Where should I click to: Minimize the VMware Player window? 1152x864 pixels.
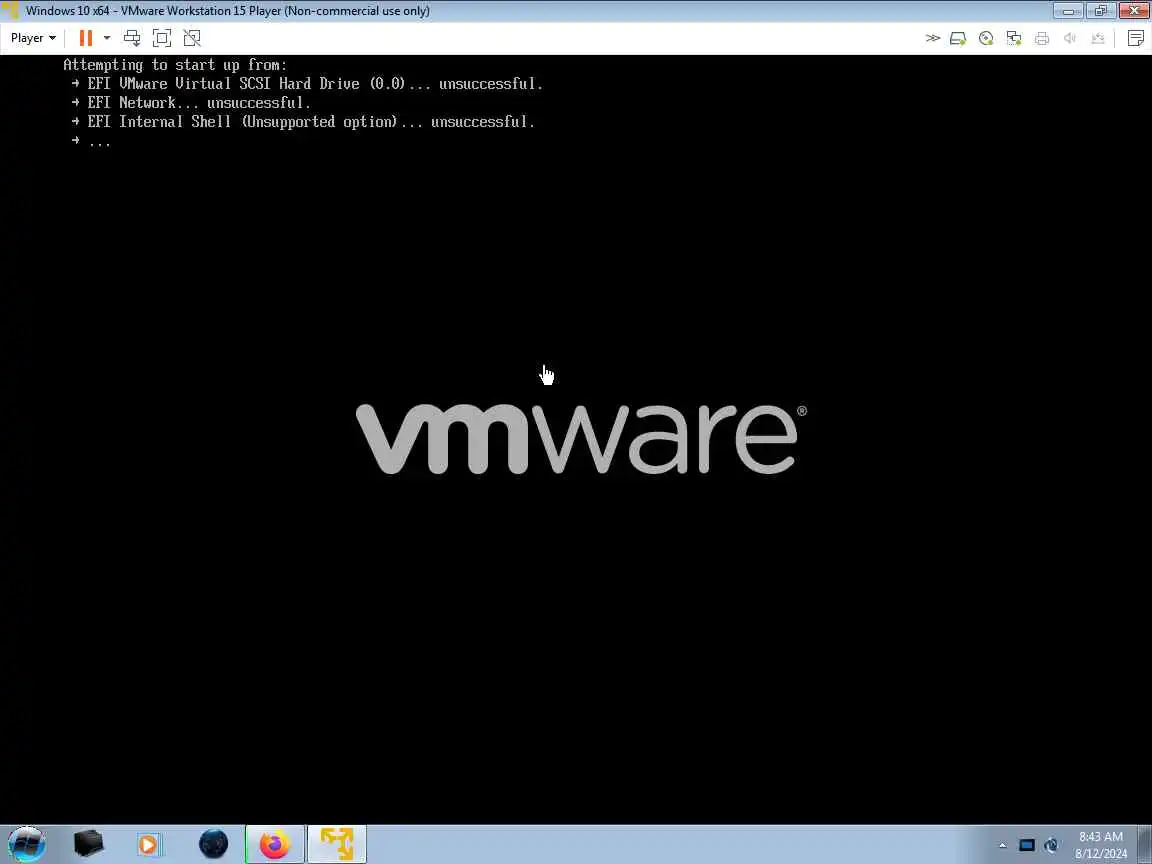point(1068,10)
